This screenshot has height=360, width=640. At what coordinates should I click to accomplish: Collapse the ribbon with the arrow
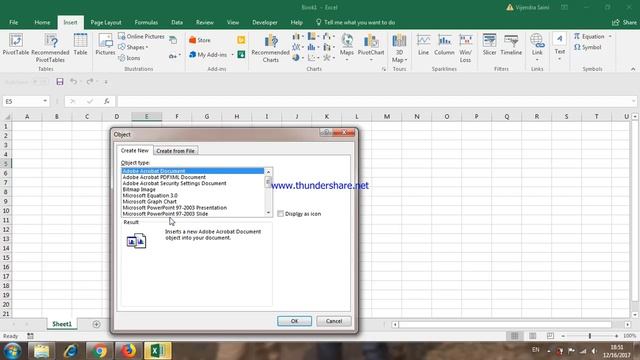(633, 69)
